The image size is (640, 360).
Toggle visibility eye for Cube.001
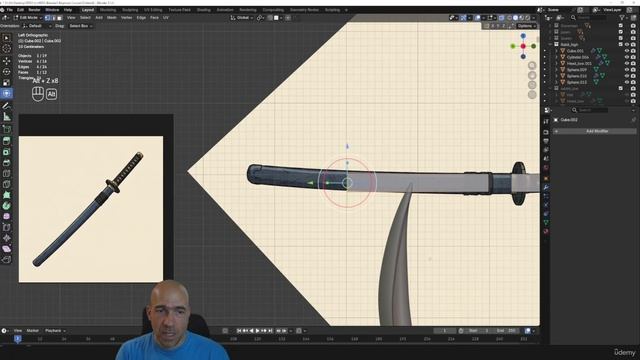pos(627,51)
